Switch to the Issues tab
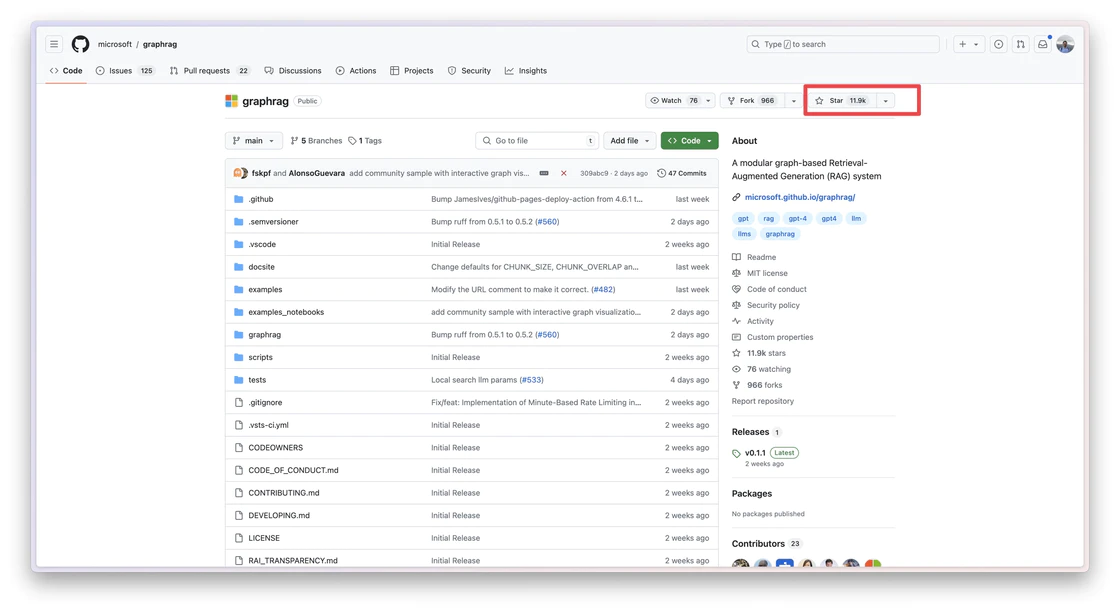The height and width of the screenshot is (613, 1120). [126, 71]
